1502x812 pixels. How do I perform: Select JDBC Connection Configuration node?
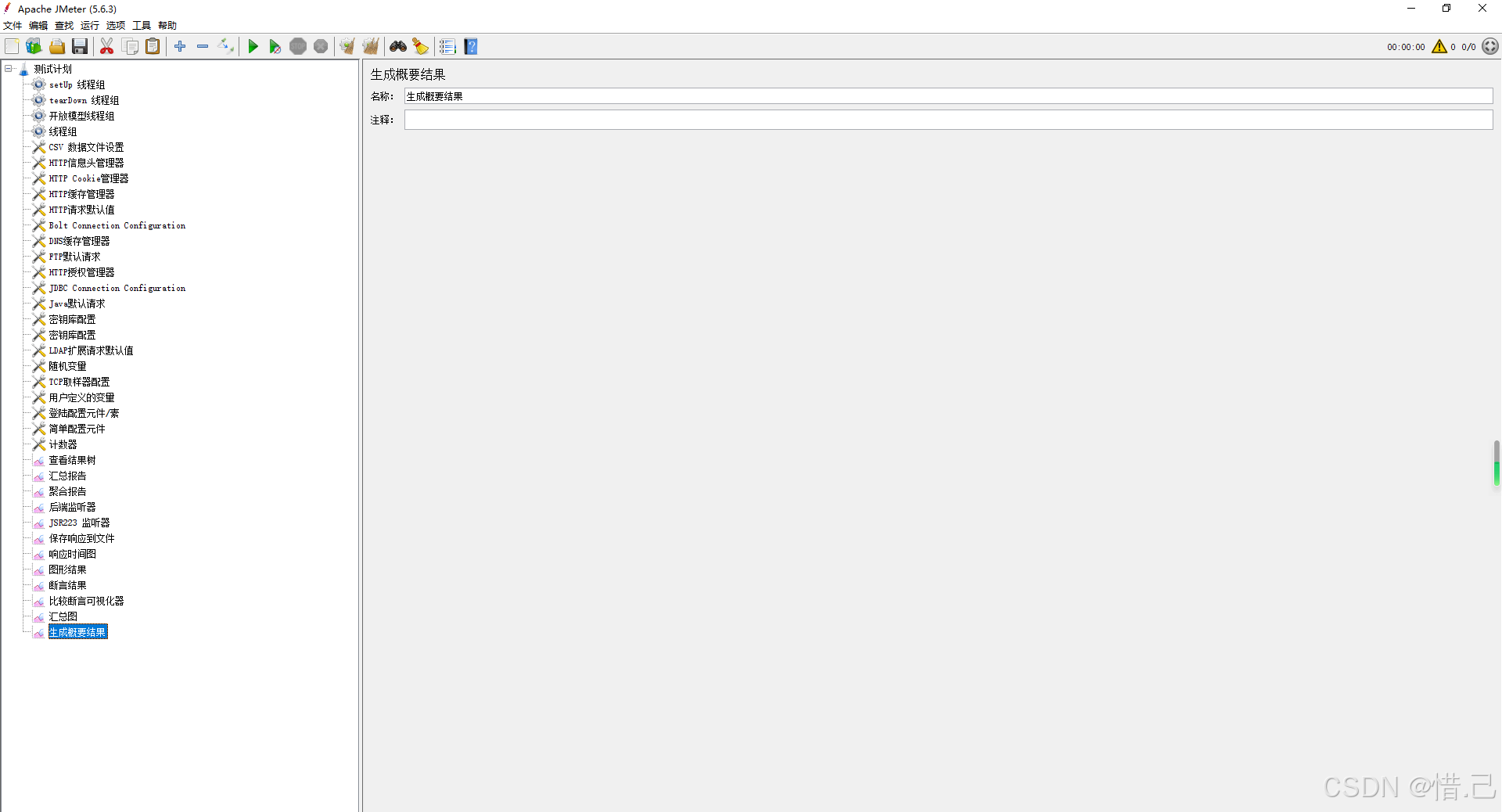coord(117,288)
